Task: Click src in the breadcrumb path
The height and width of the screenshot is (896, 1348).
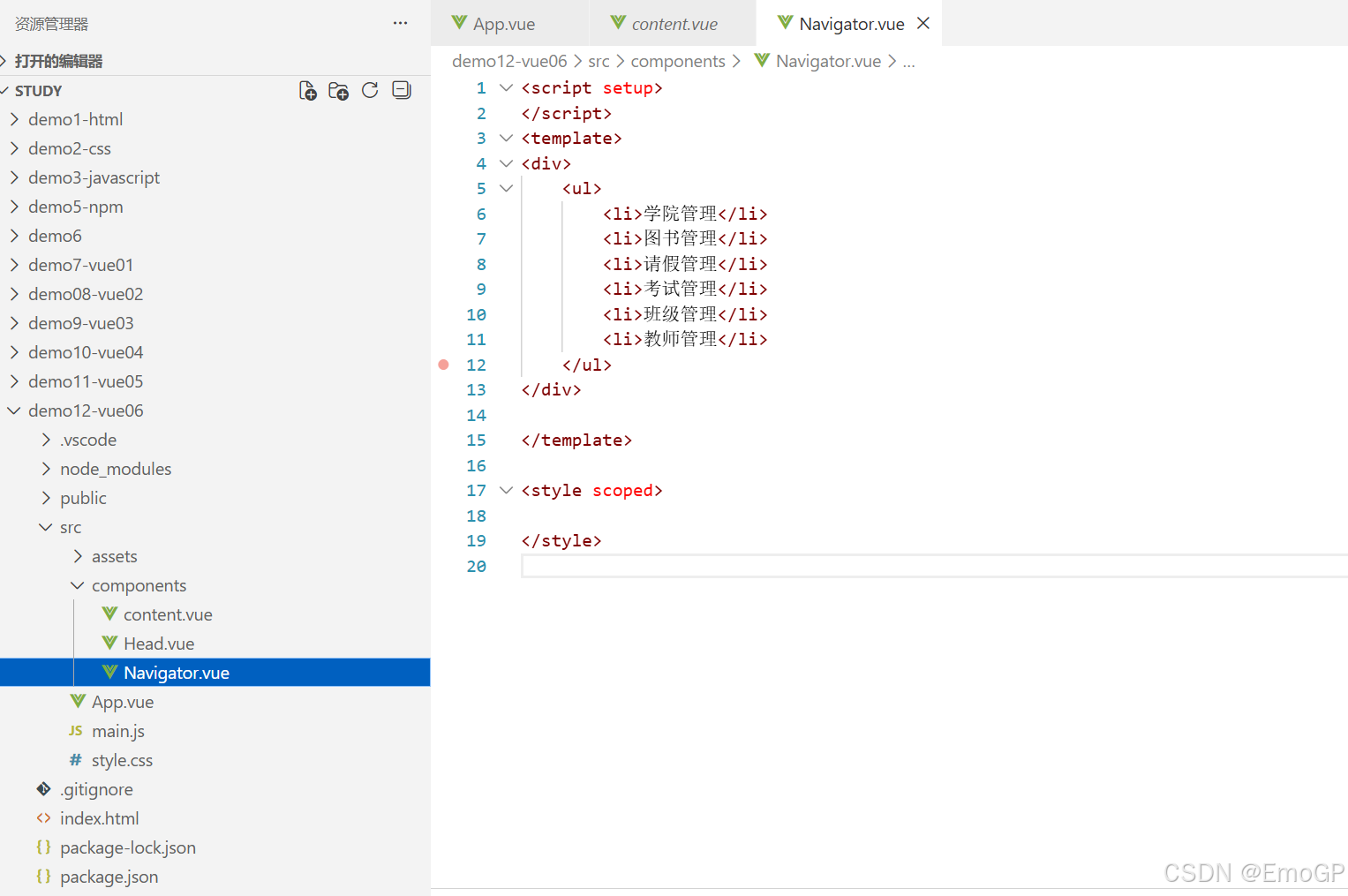Action: [599, 61]
